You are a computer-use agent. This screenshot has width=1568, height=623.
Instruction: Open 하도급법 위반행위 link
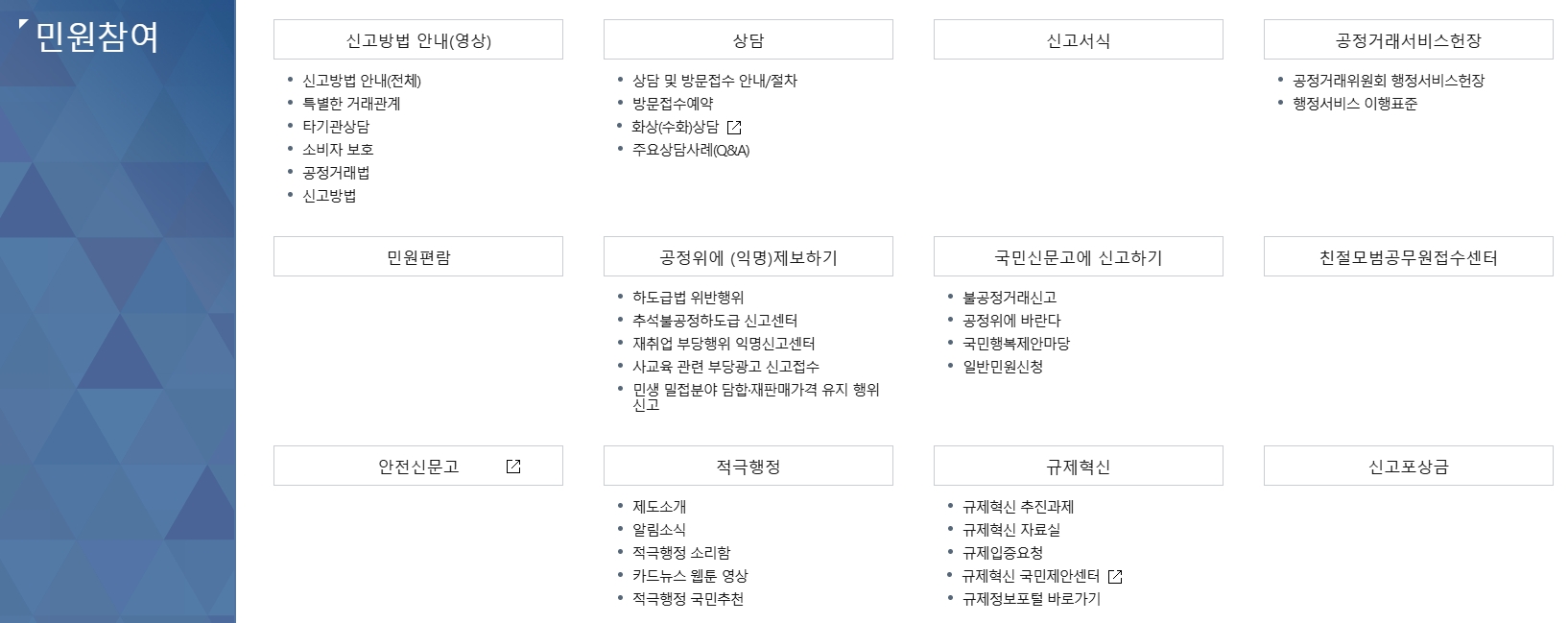687,298
